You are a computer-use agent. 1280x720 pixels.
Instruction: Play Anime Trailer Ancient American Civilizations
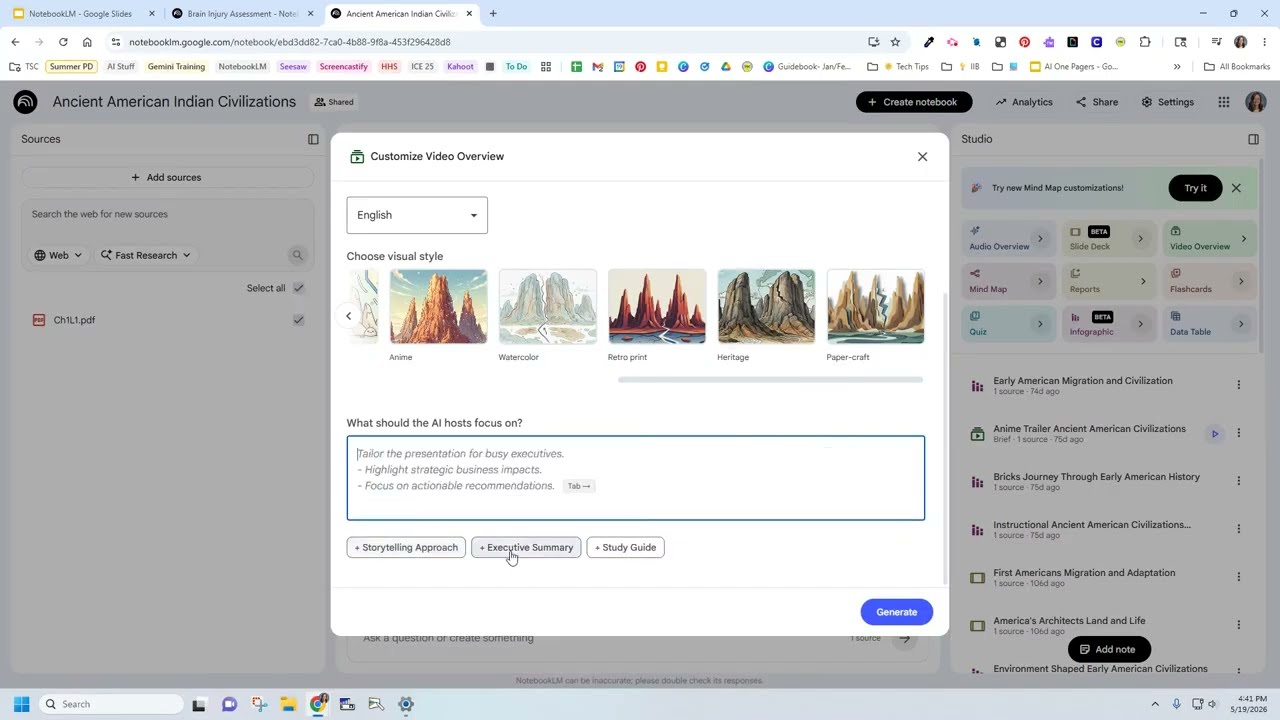click(x=1215, y=434)
